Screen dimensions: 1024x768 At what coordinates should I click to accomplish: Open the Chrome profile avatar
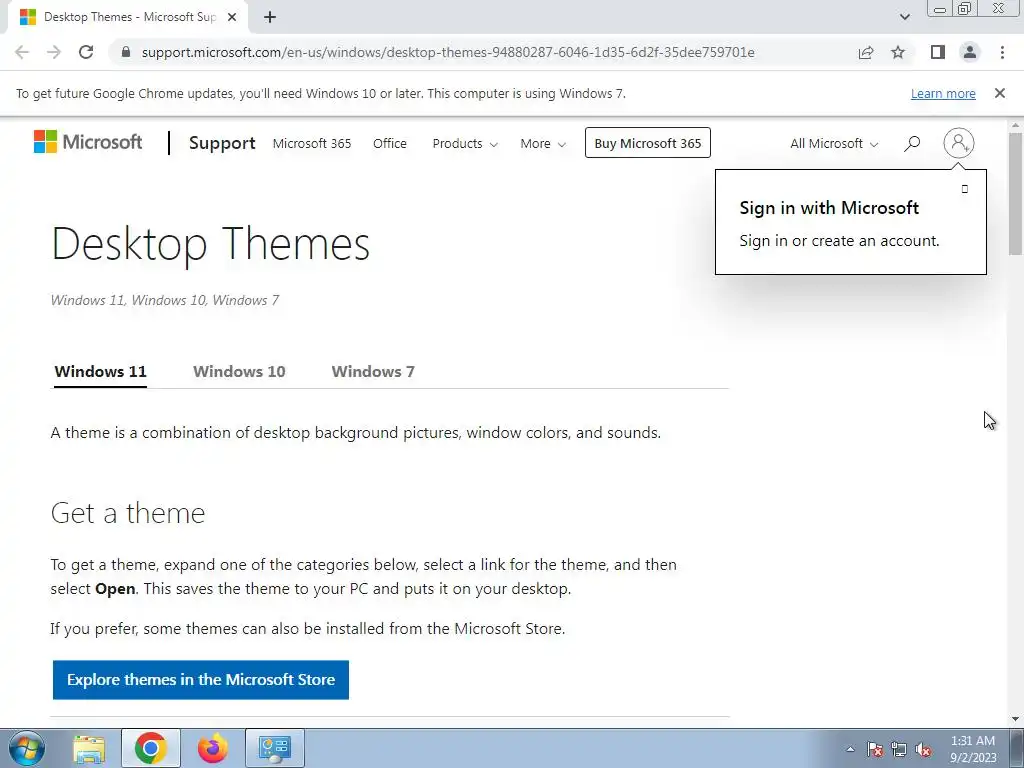click(970, 52)
